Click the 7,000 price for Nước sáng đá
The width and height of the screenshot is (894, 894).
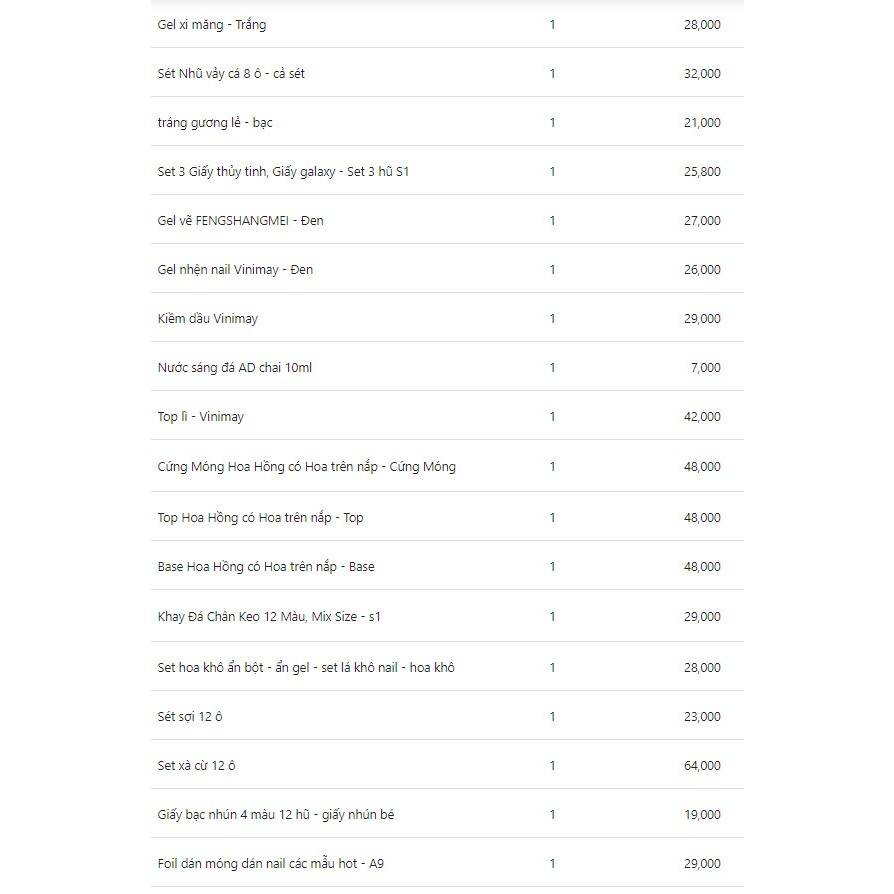pyautogui.click(x=705, y=367)
